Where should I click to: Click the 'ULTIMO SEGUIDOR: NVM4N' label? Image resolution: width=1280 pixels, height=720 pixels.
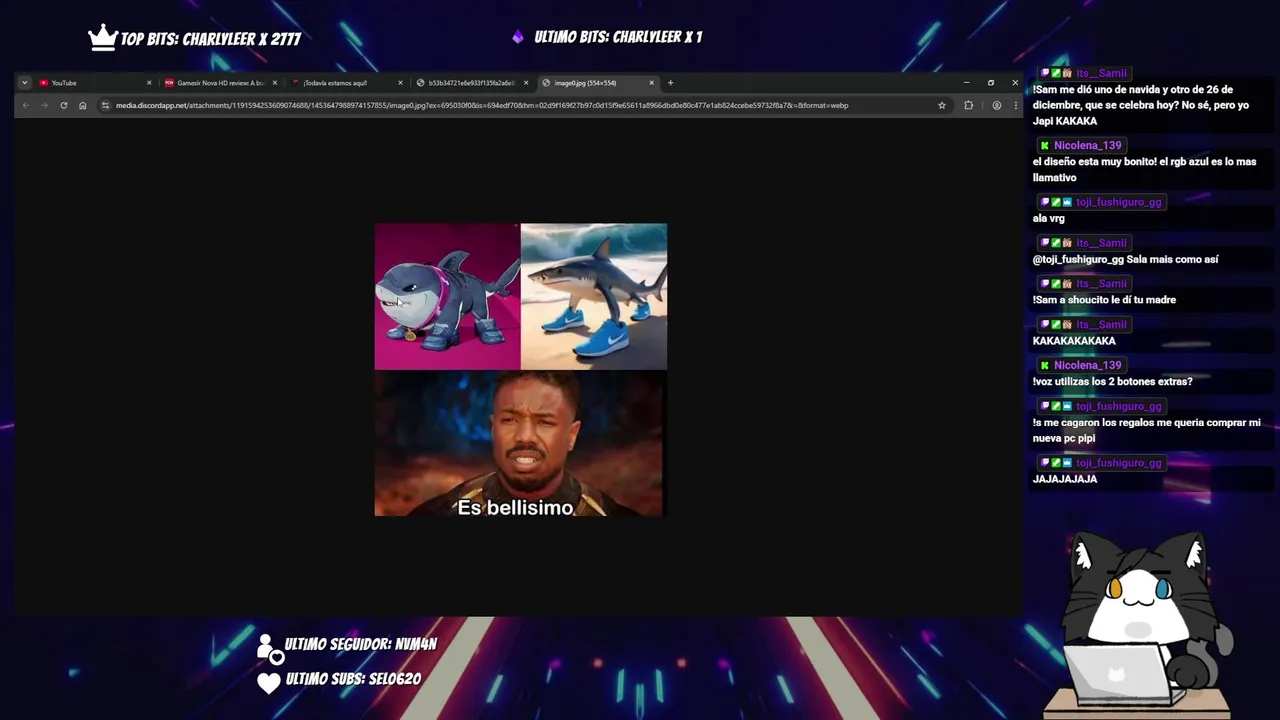coord(361,645)
